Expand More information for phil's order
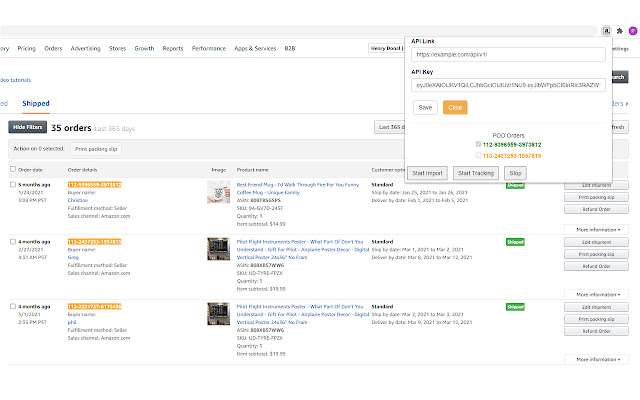Screen dimensions: 640x400 [596, 360]
